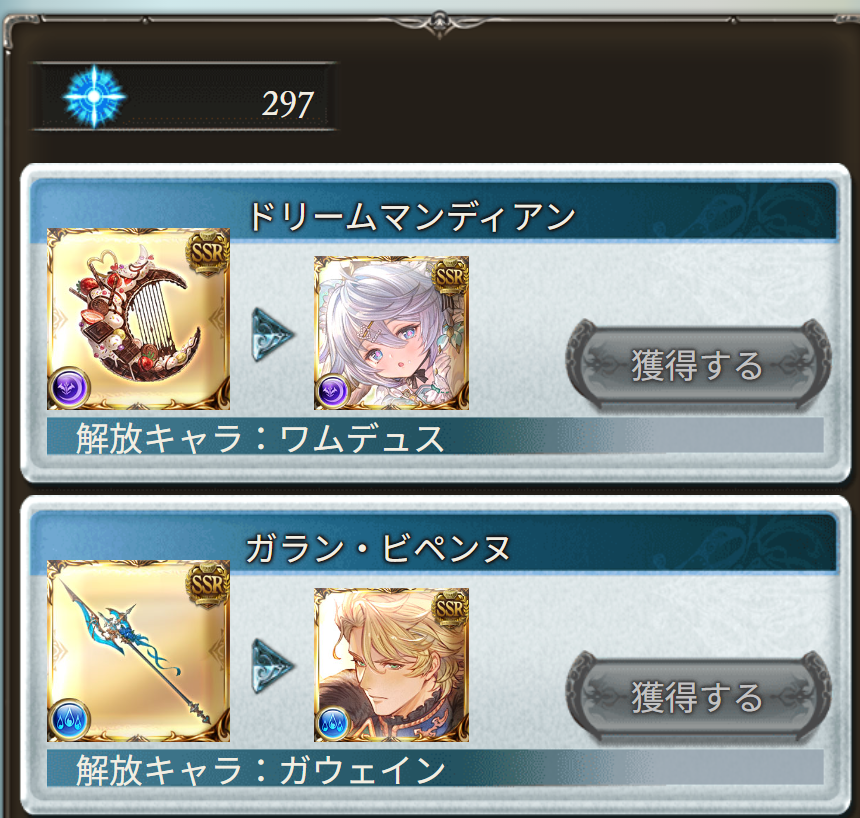The width and height of the screenshot is (860, 818).
Task: Click the SSR badge on the harp weapon
Action: pyautogui.click(x=207, y=252)
